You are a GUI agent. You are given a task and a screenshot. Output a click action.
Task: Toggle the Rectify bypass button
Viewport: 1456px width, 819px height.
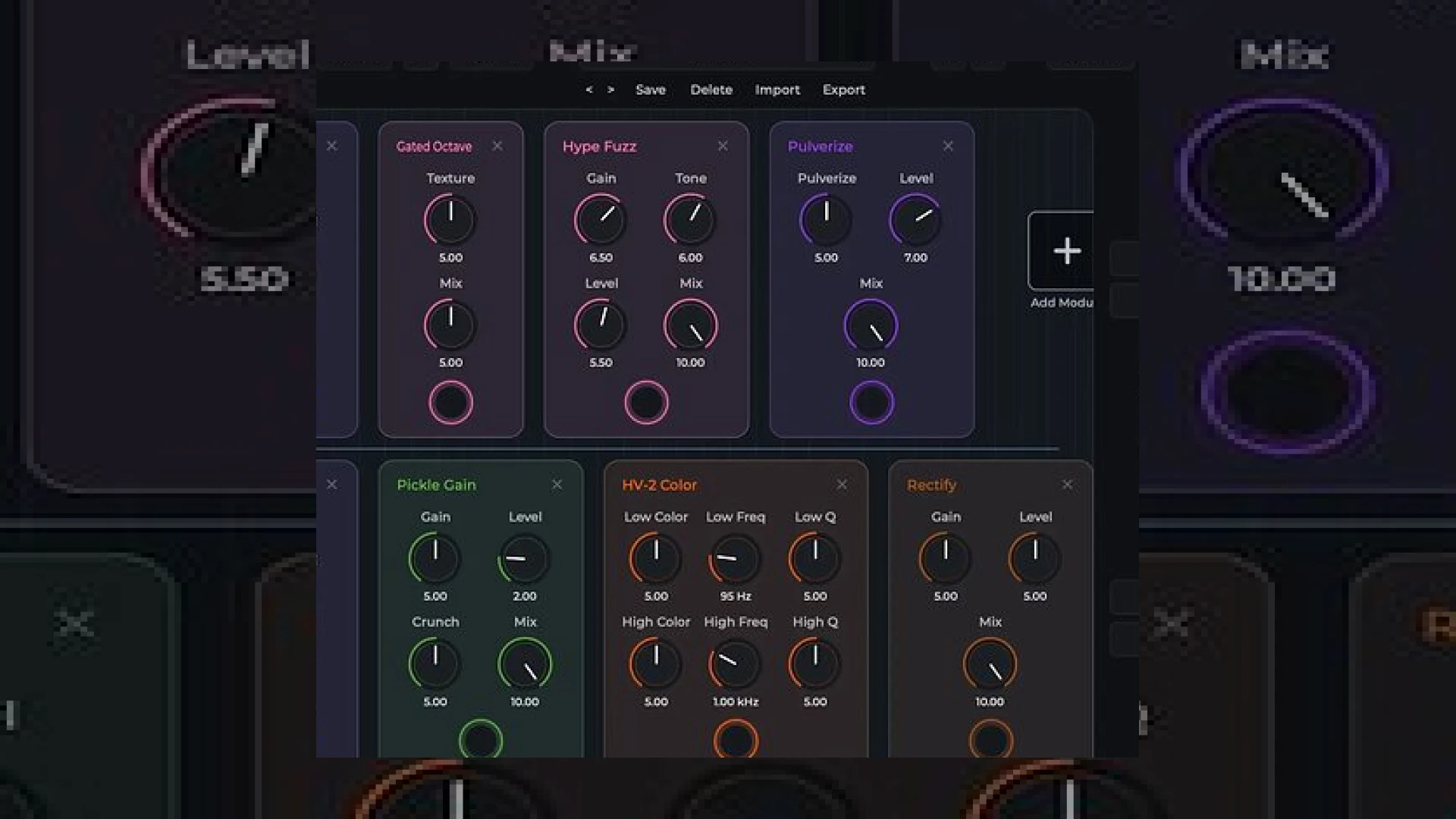(x=990, y=739)
